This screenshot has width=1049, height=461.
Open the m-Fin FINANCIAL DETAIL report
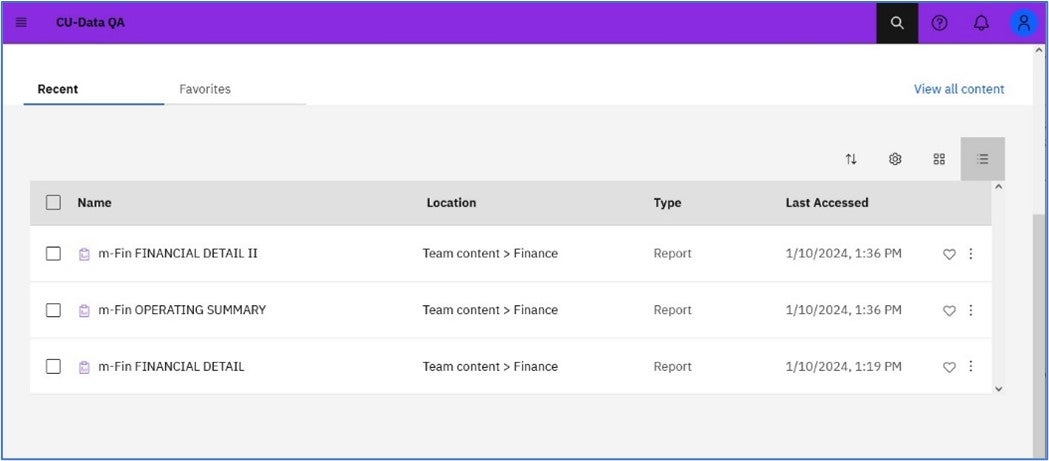click(171, 366)
